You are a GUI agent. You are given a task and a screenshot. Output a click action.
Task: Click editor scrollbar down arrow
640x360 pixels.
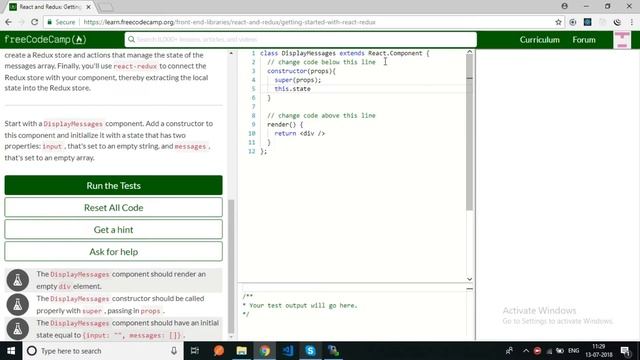click(x=469, y=279)
